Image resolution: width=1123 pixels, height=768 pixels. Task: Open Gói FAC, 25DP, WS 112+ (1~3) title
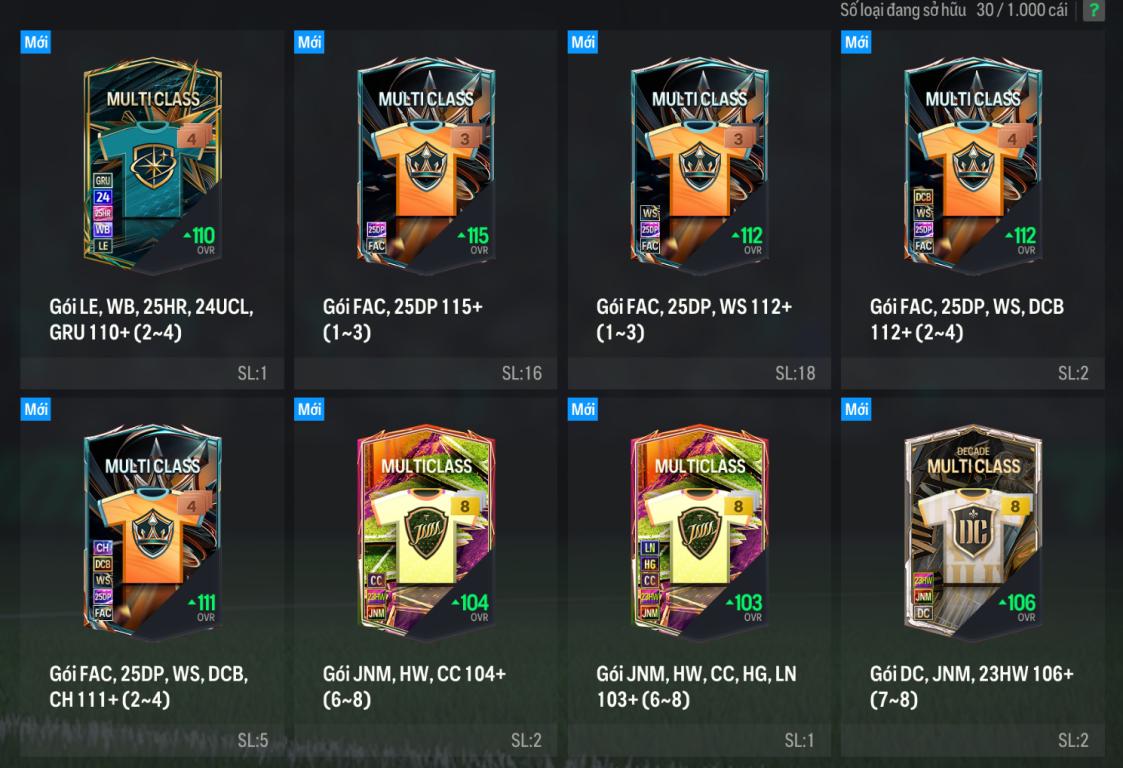click(694, 320)
